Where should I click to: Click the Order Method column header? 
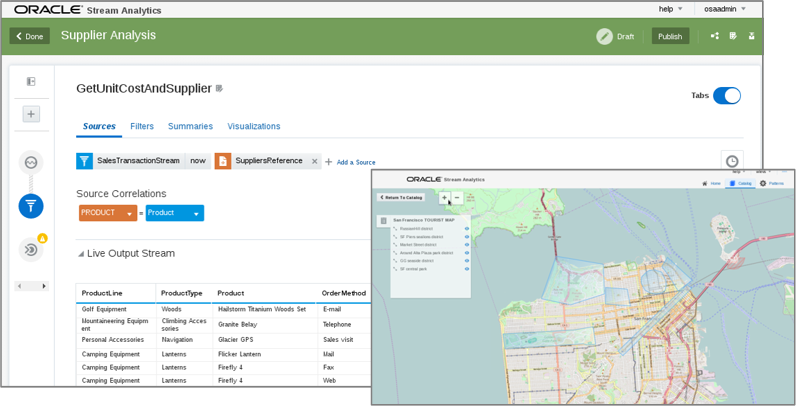(x=344, y=293)
